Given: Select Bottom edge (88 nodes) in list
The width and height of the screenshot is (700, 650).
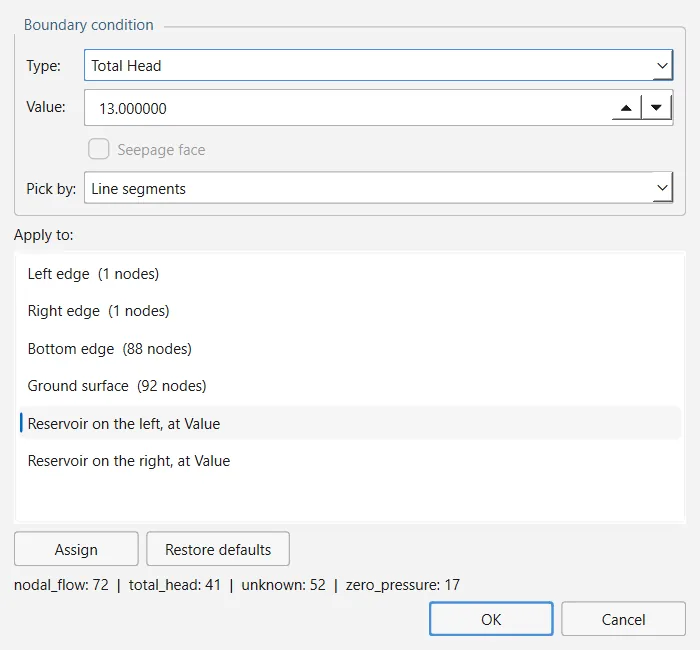Looking at the screenshot, I should pos(350,349).
